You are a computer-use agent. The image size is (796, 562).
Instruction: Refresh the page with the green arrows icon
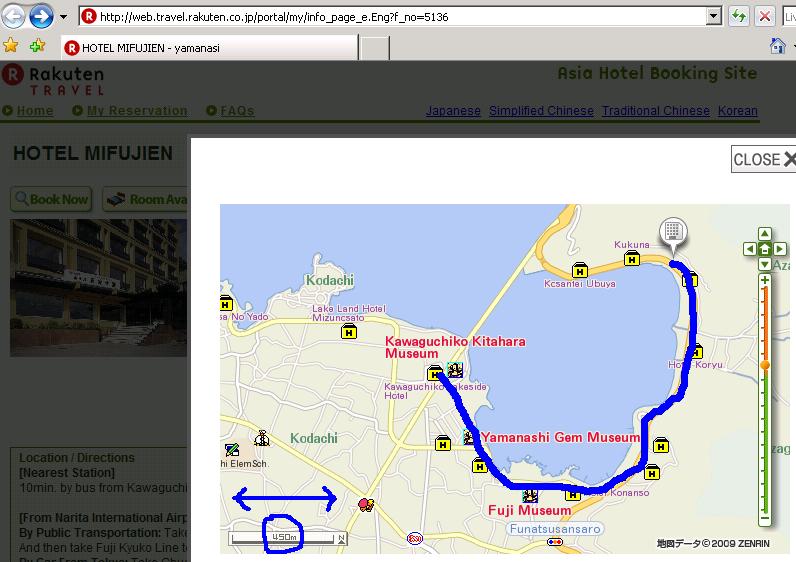click(x=739, y=17)
